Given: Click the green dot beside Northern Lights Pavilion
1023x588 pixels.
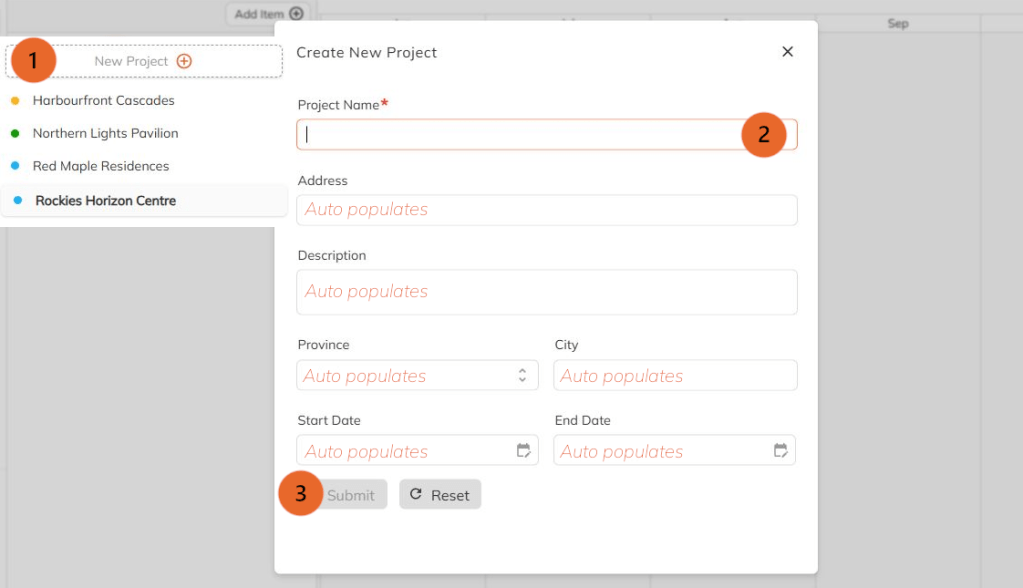Looking at the screenshot, I should 15,133.
